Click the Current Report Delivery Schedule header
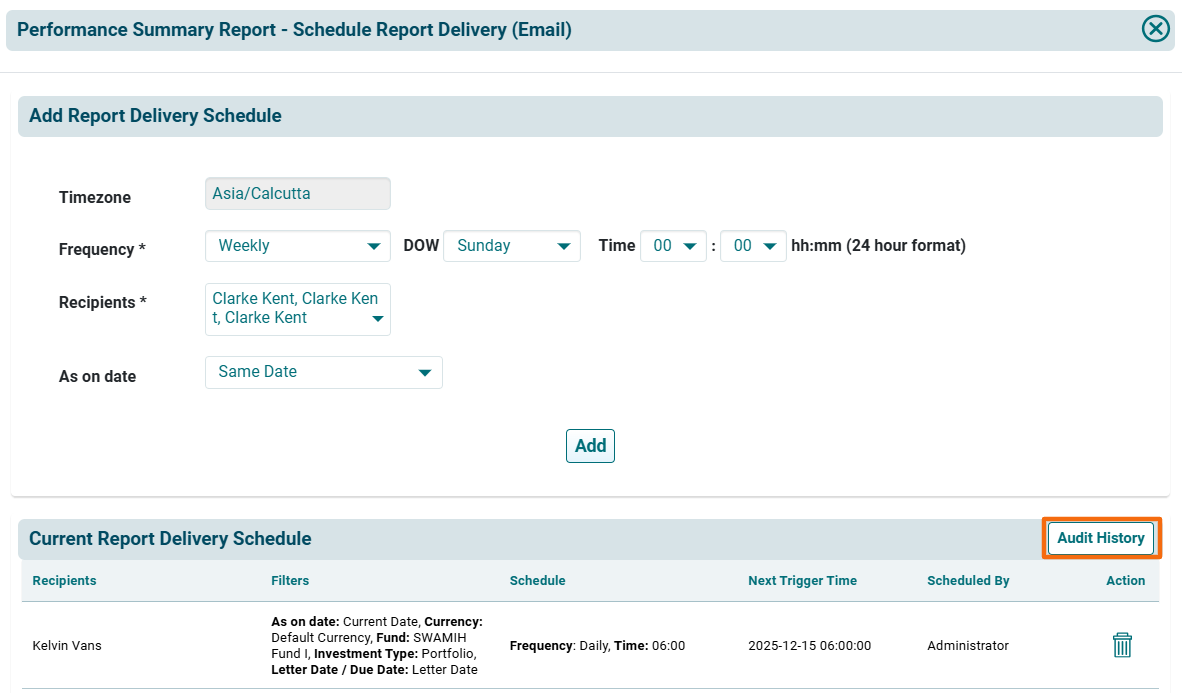The width and height of the screenshot is (1182, 693). point(170,539)
